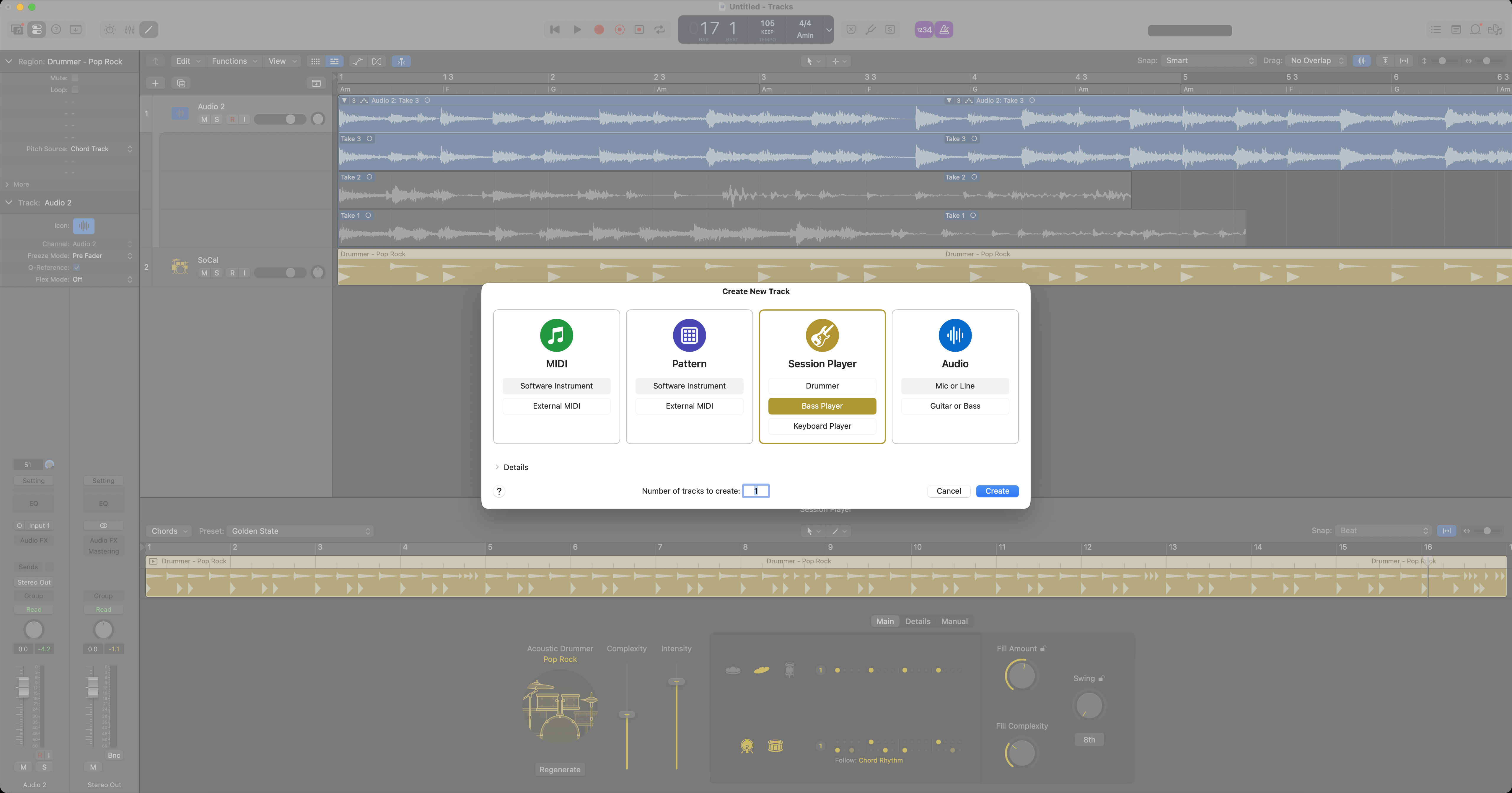
Task: Click the Audio track type icon
Action: point(955,335)
